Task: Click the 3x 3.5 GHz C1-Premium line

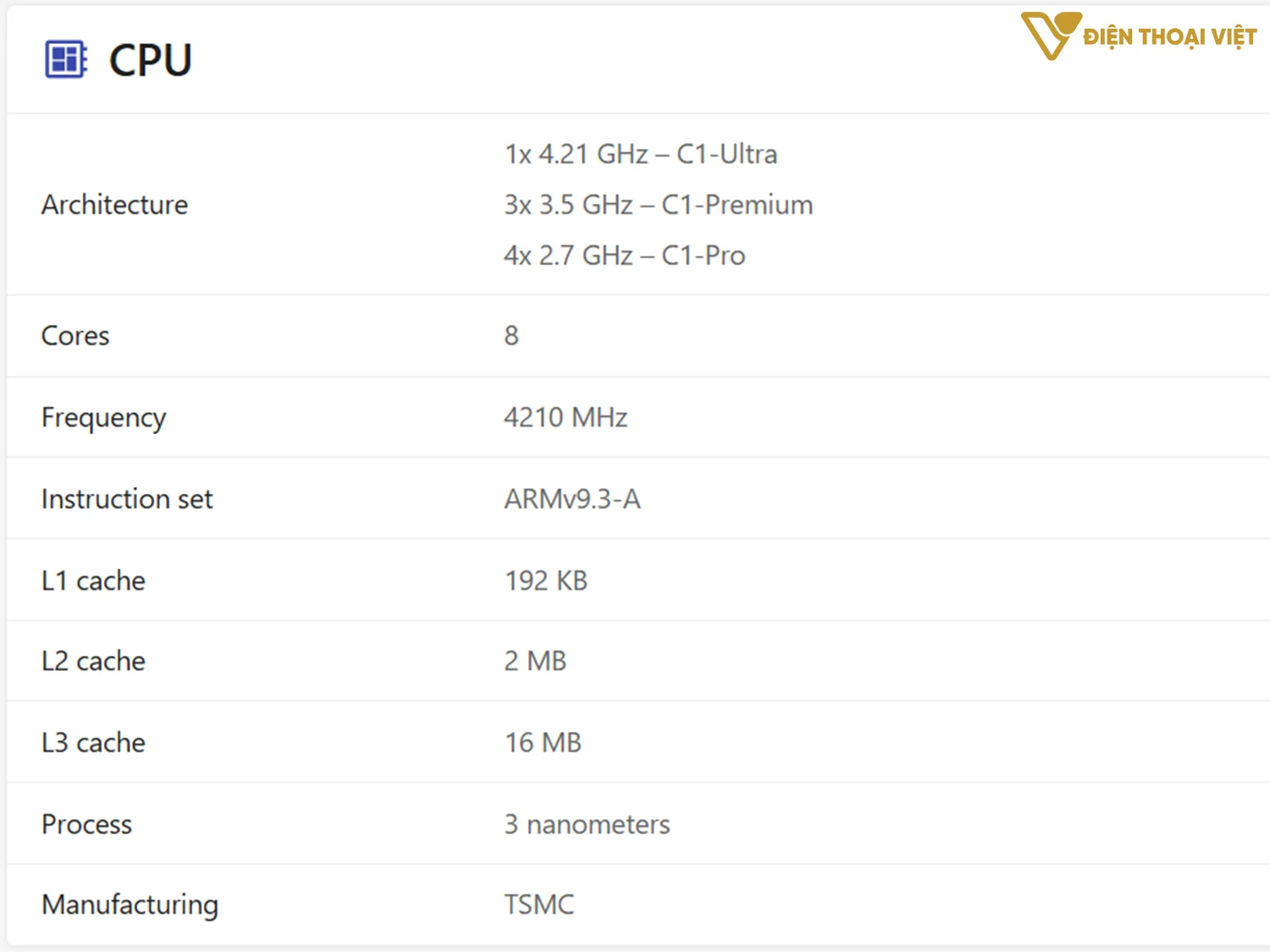Action: pos(658,205)
